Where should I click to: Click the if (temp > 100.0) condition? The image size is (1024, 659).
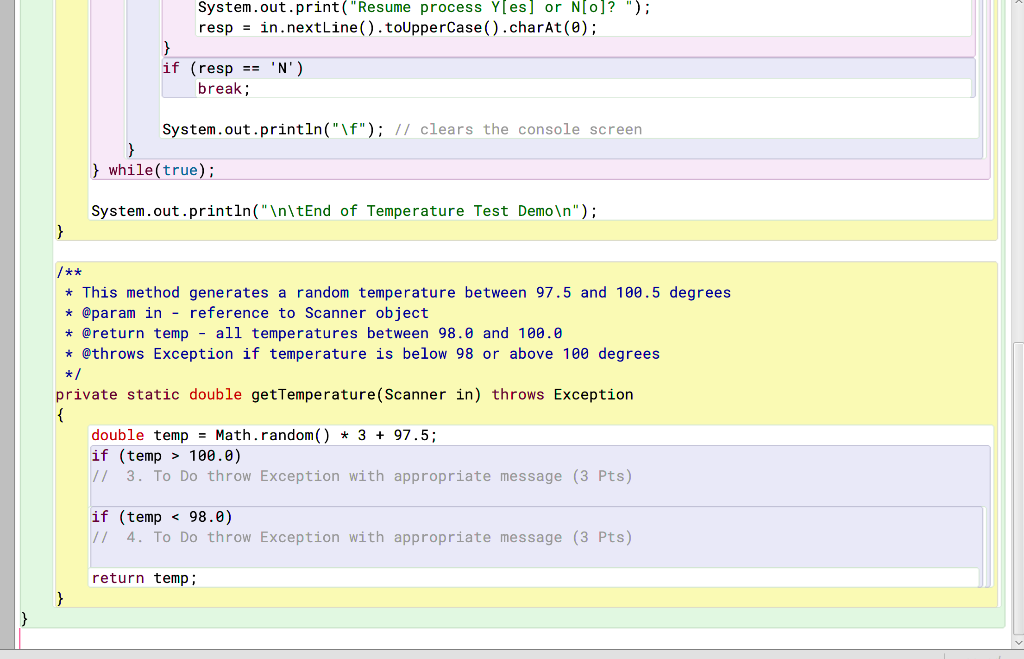tap(165, 455)
